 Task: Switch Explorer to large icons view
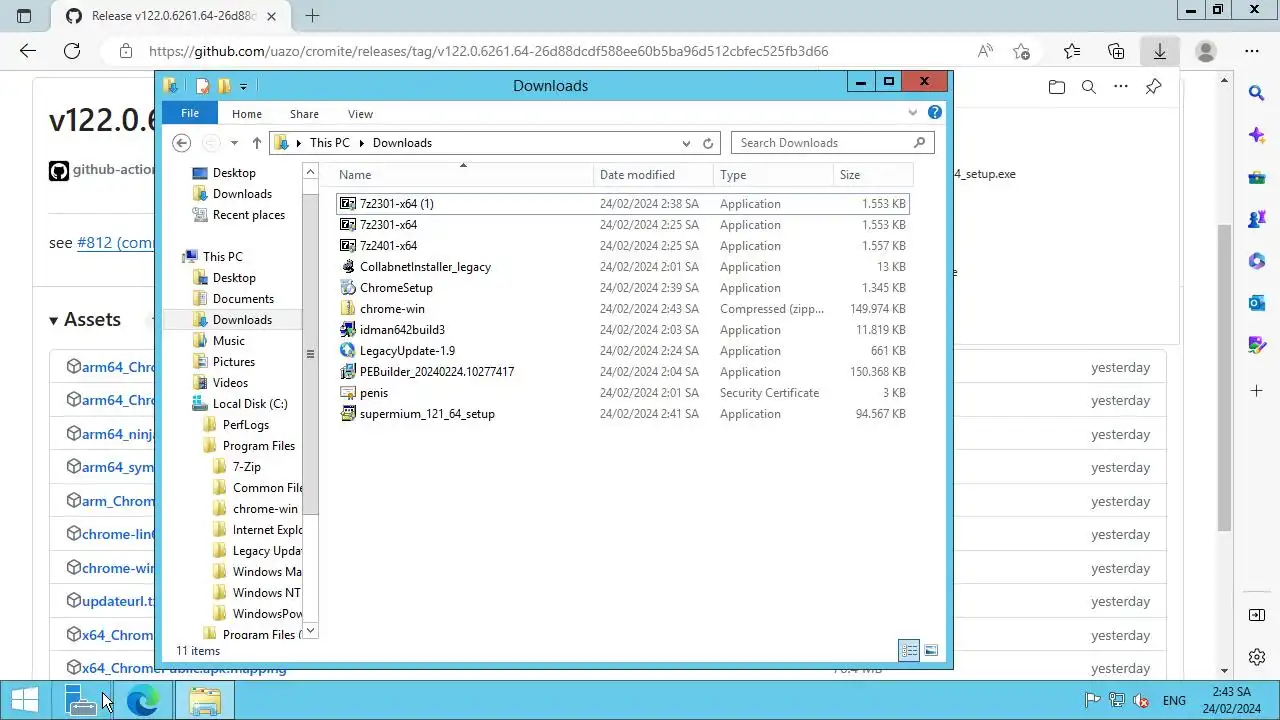(x=931, y=651)
